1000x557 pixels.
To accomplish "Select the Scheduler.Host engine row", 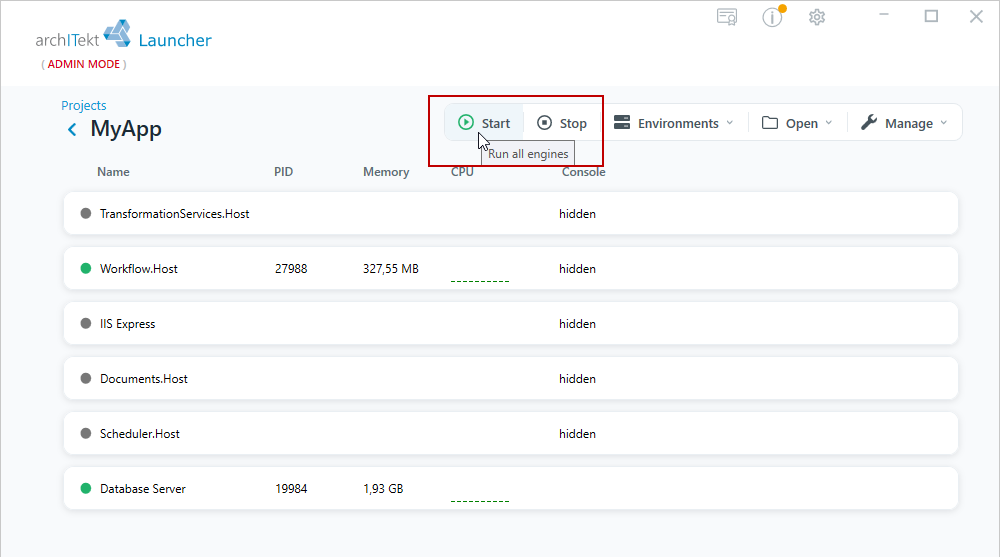I will (511, 433).
